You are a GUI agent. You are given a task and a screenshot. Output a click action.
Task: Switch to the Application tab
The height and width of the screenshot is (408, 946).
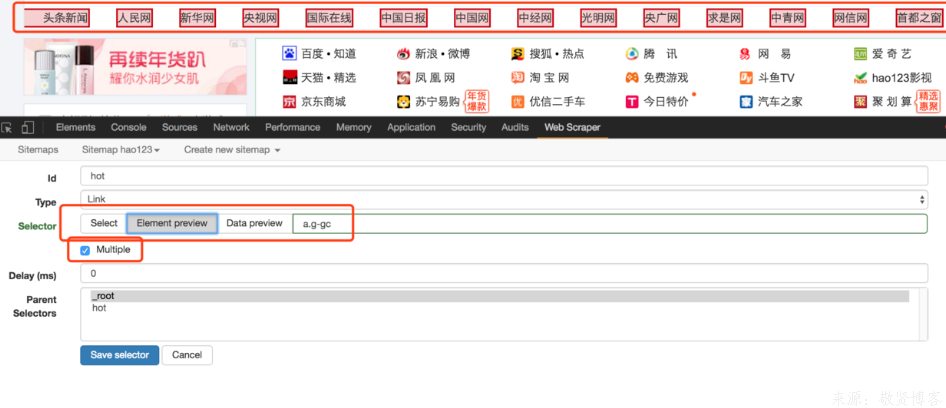coord(411,127)
